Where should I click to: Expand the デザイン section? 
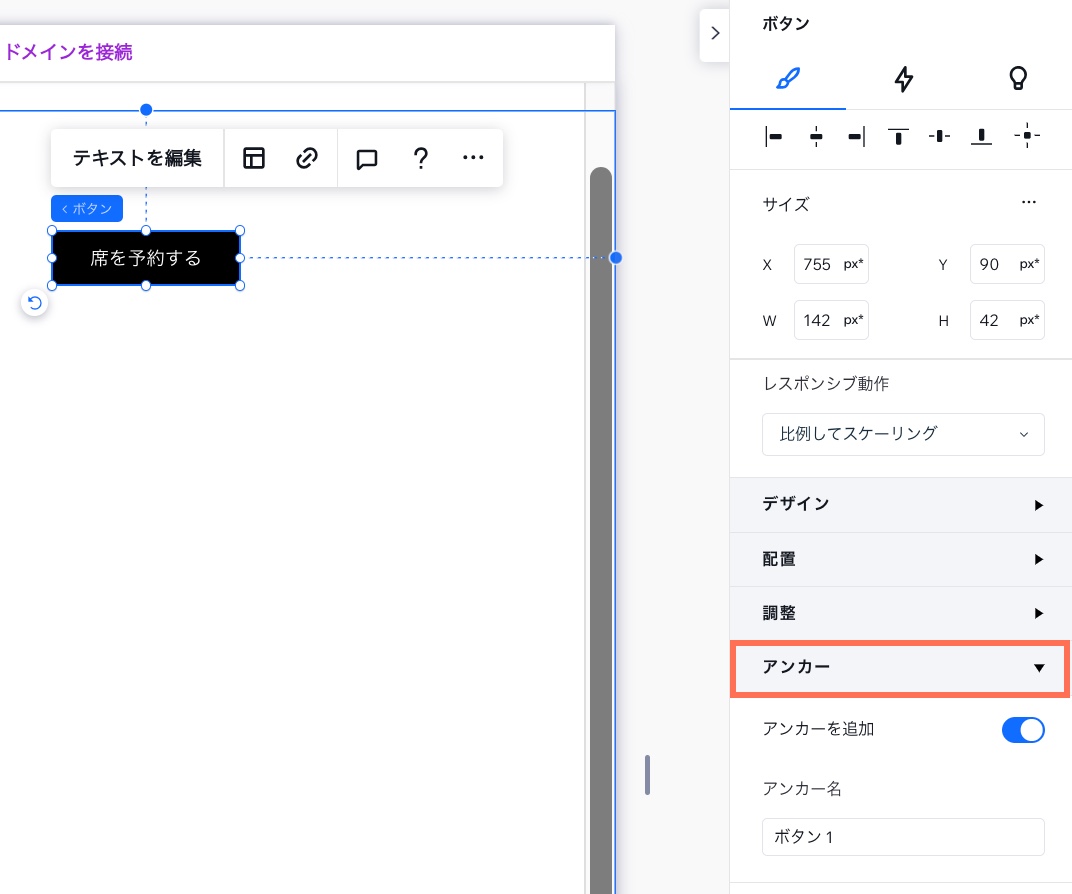(x=900, y=505)
